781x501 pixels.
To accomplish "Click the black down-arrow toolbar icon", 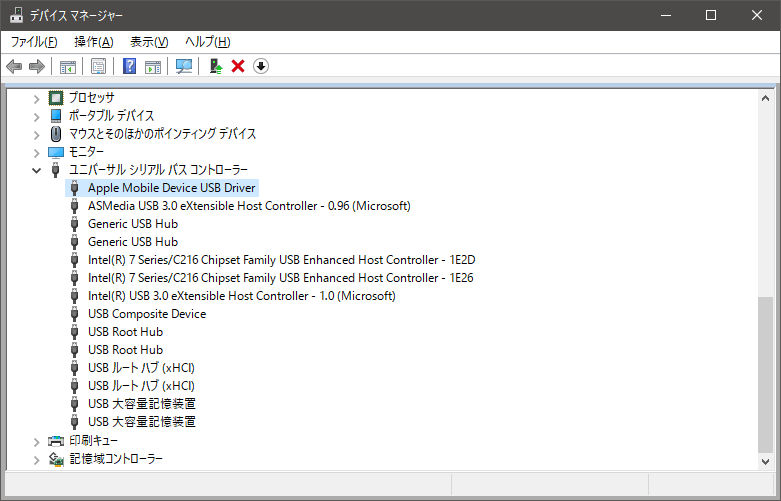I will pos(261,66).
